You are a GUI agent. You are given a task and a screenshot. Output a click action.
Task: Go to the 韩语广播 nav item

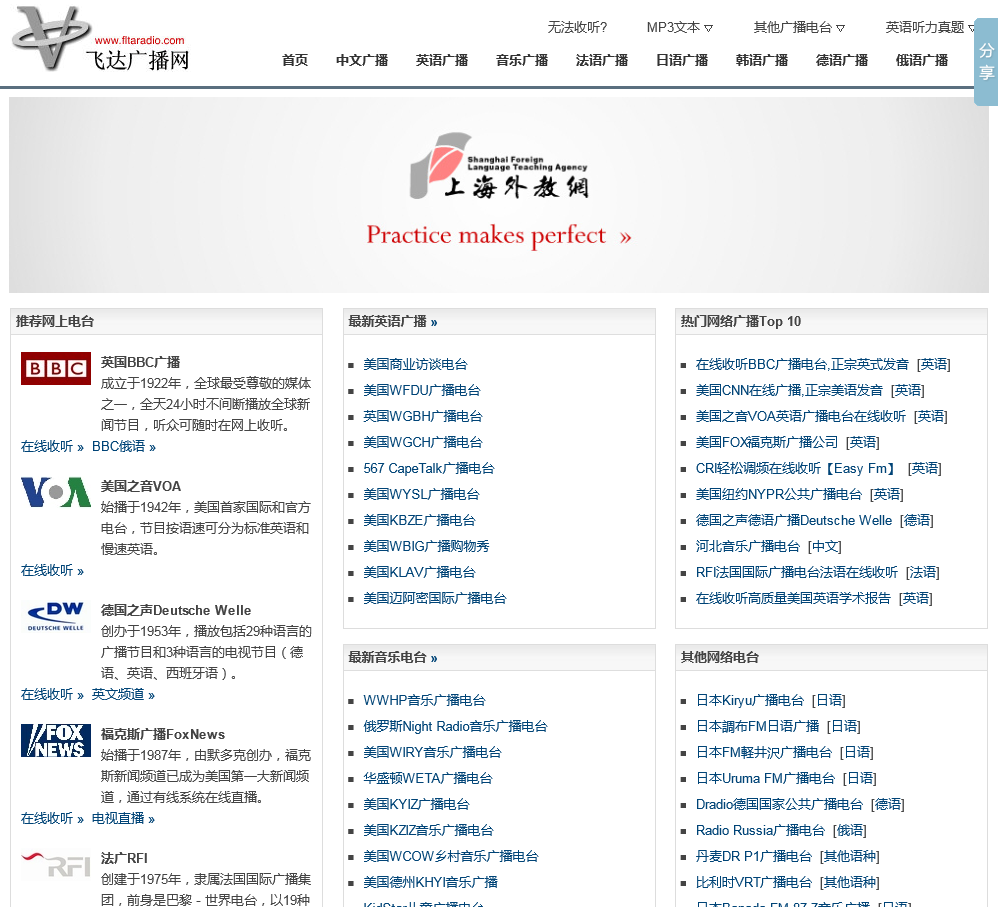762,60
